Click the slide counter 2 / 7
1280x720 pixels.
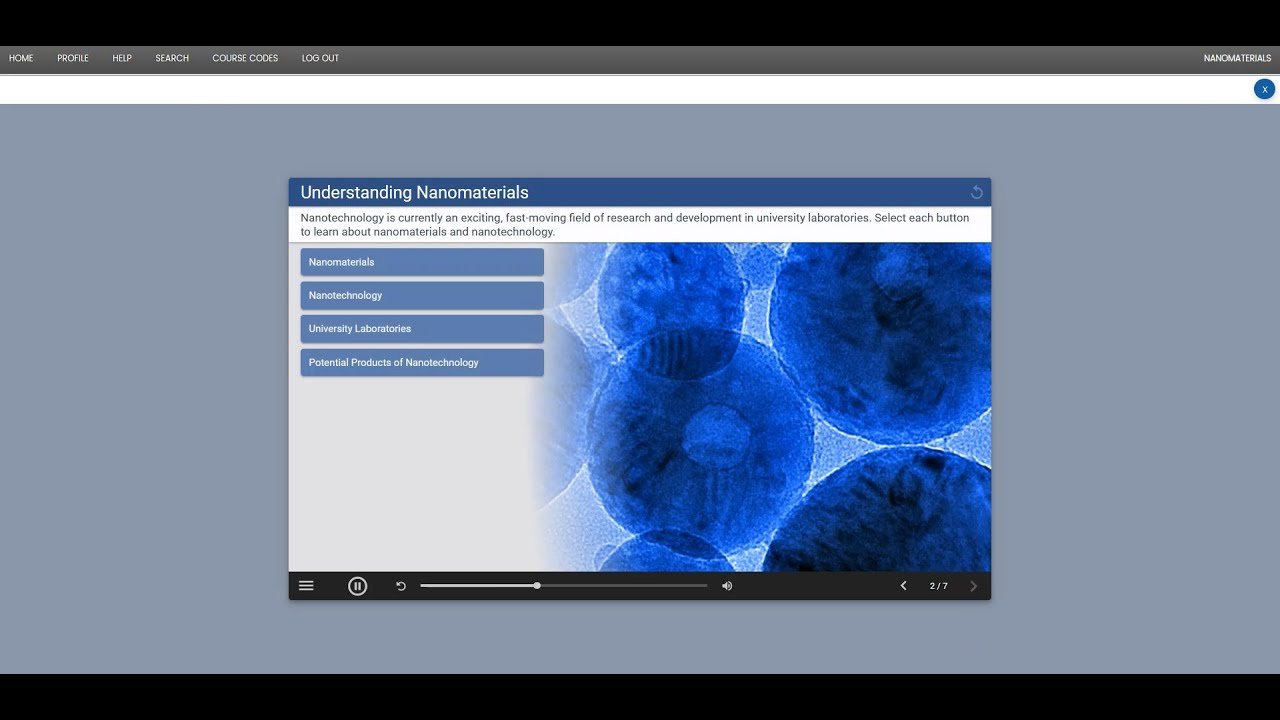pyautogui.click(x=938, y=586)
